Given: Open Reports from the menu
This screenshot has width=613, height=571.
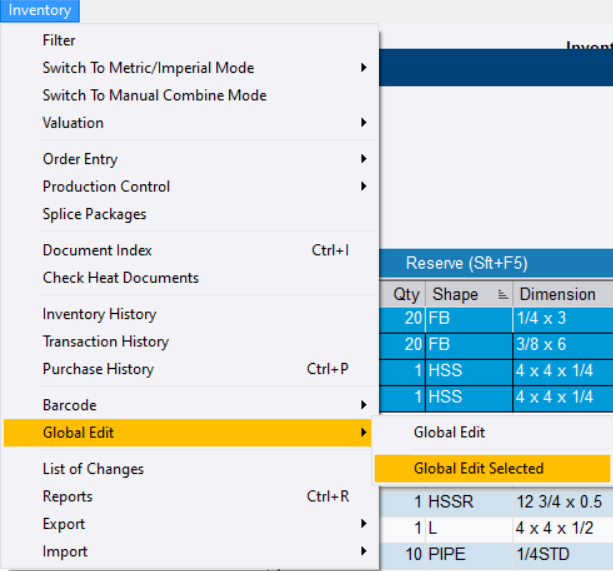Looking at the screenshot, I should [67, 497].
